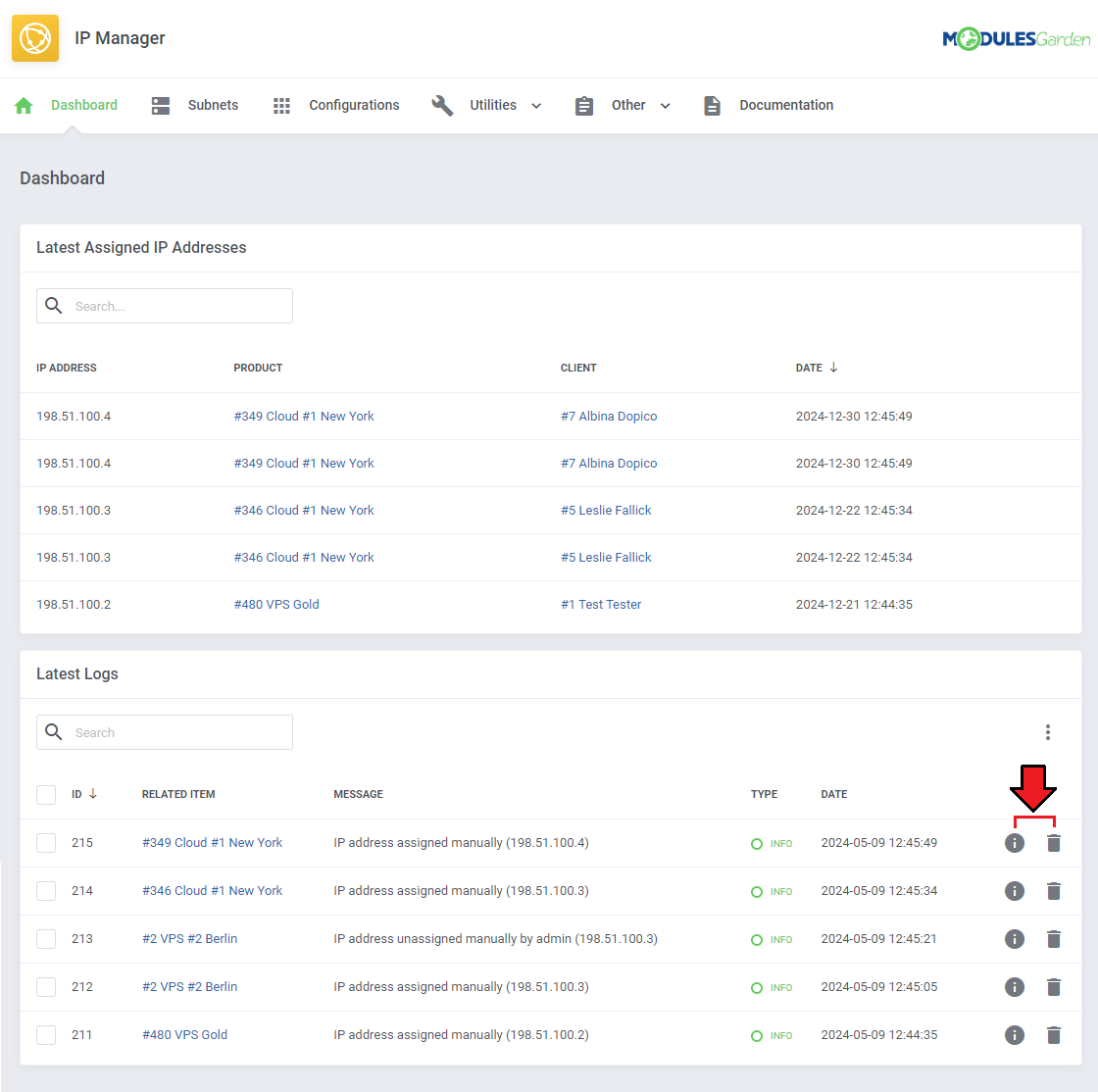
Task: Check the box for log 214
Action: [x=46, y=891]
